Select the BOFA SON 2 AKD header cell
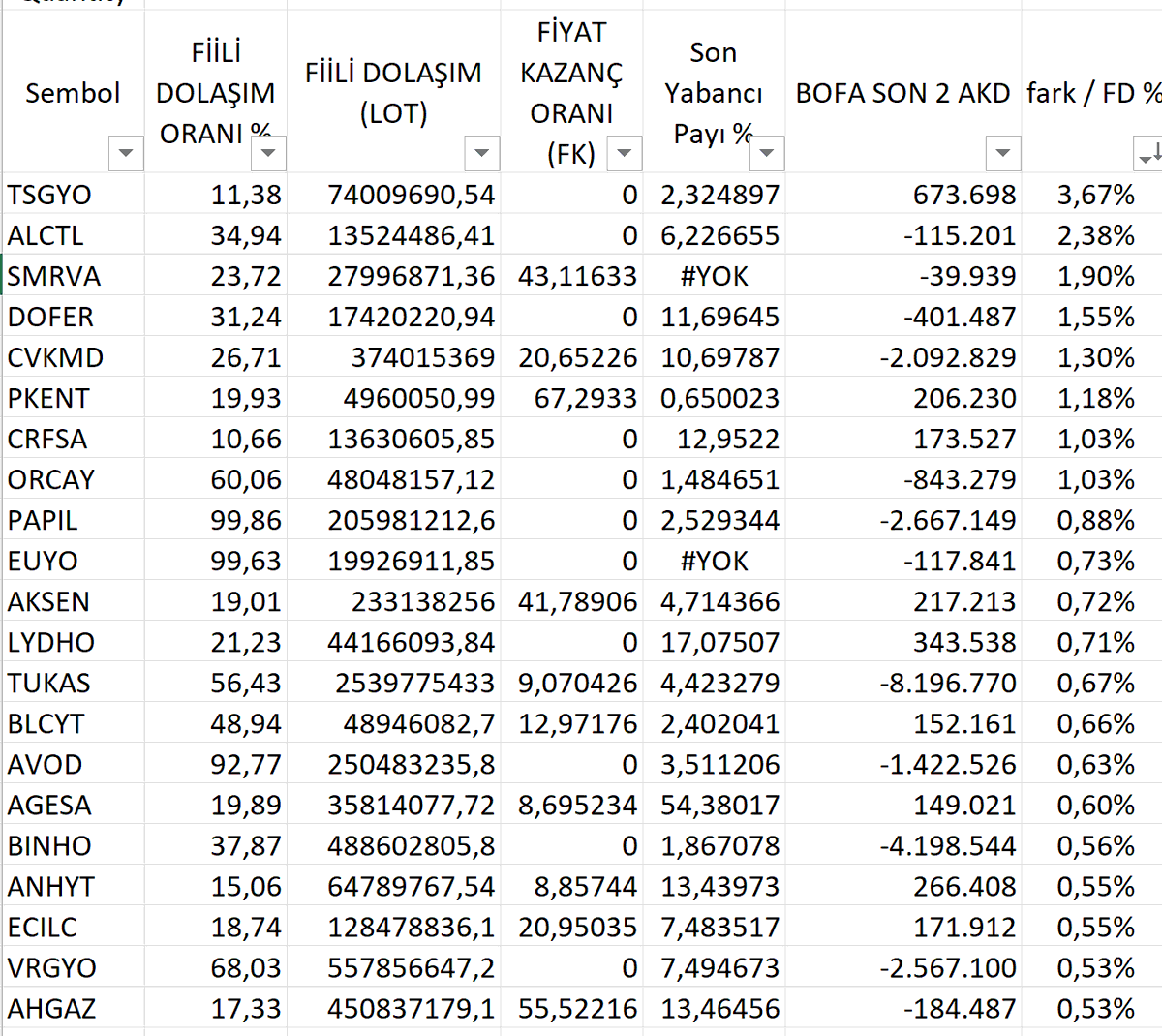 coord(903,92)
